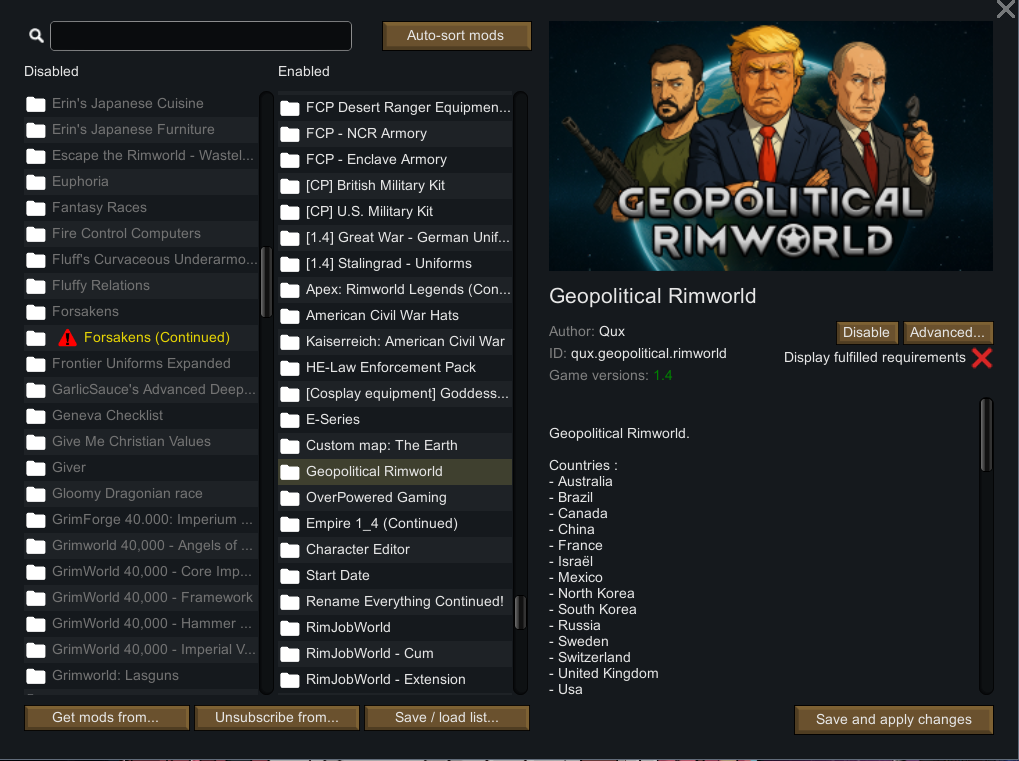This screenshot has width=1019, height=761.
Task: Click the Geopolitical Rimworld preview image
Action: (771, 146)
